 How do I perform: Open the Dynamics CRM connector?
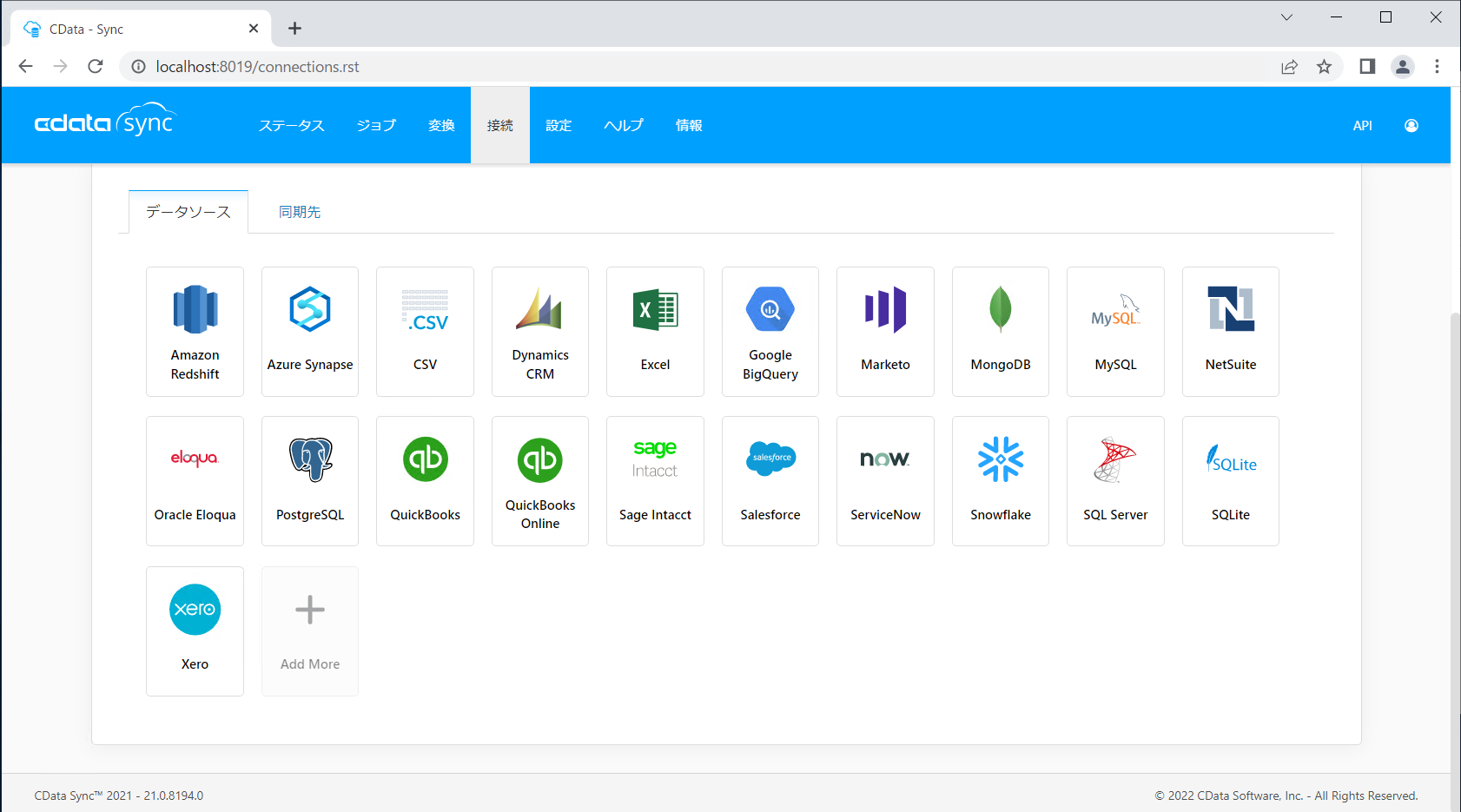(x=540, y=332)
